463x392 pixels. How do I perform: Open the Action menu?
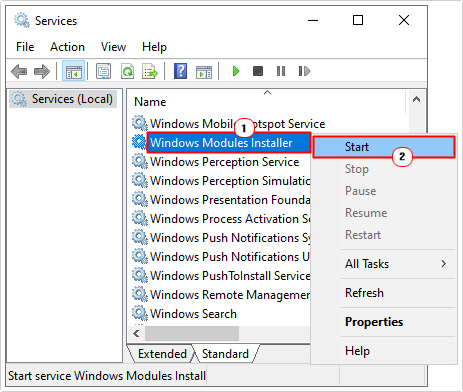[x=67, y=47]
